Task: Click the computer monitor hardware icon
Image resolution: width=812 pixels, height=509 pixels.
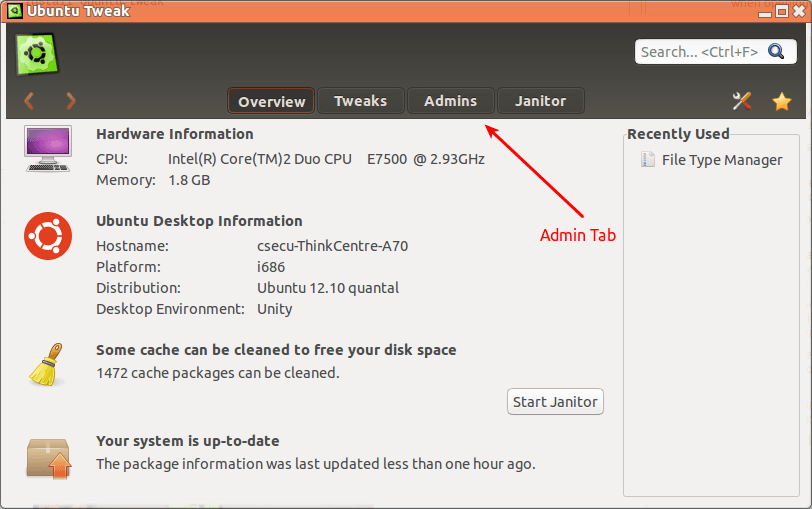Action: [47, 147]
